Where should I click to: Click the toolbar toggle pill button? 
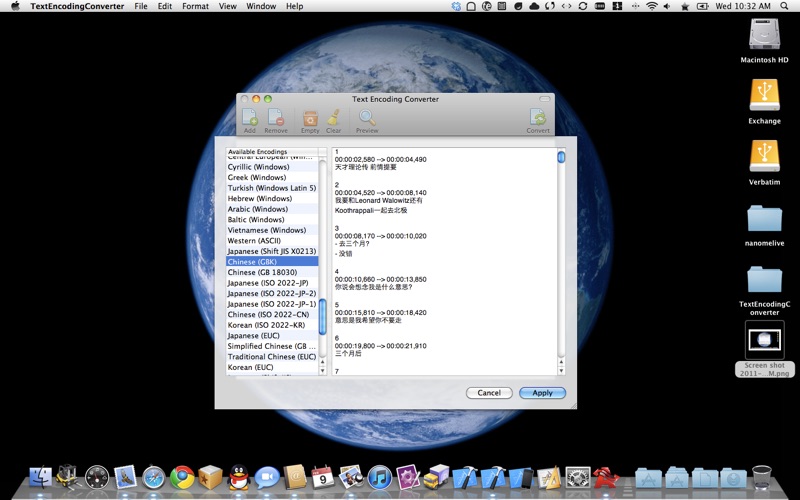[x=544, y=99]
